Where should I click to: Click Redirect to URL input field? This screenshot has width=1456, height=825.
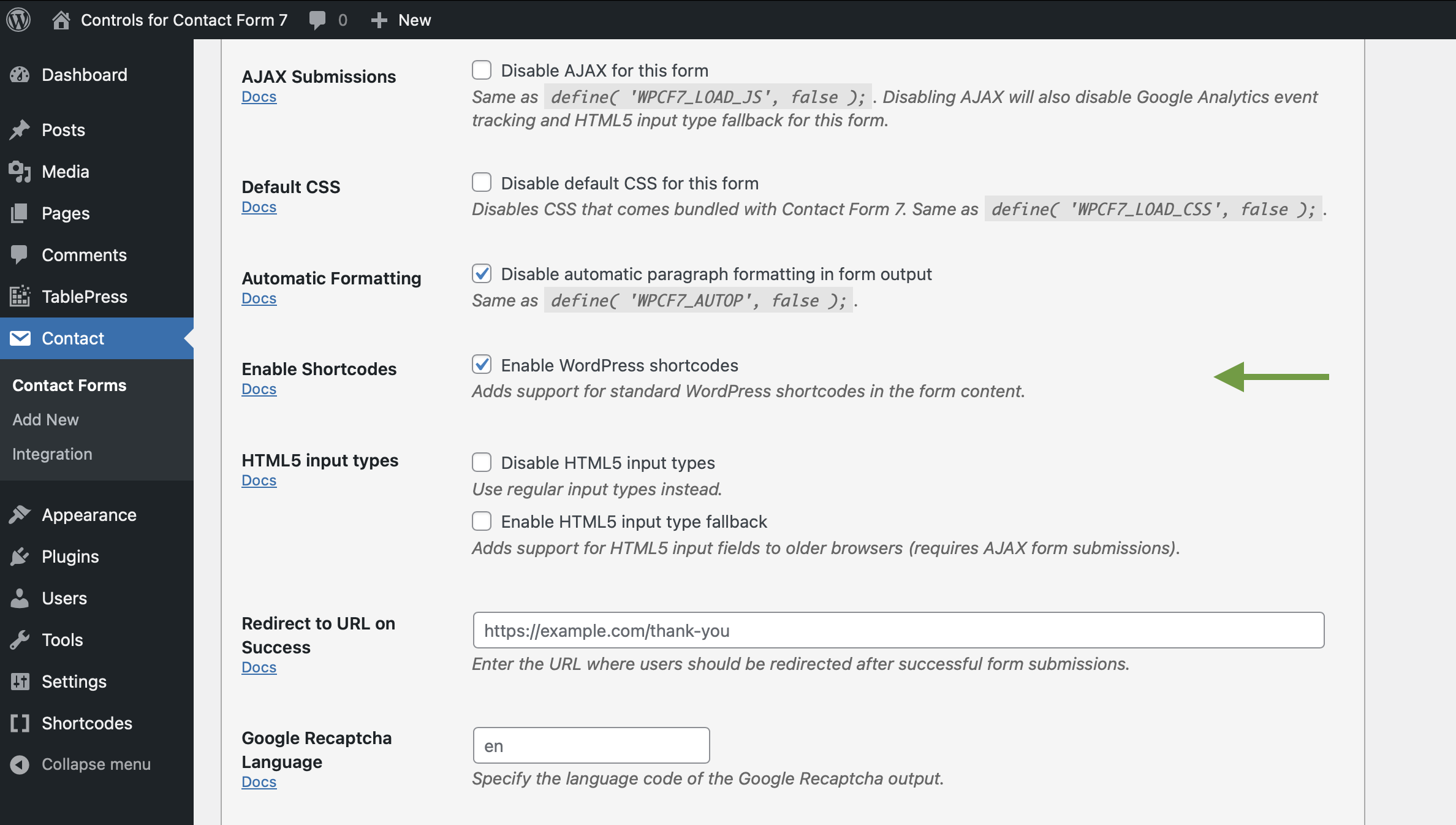tap(897, 630)
